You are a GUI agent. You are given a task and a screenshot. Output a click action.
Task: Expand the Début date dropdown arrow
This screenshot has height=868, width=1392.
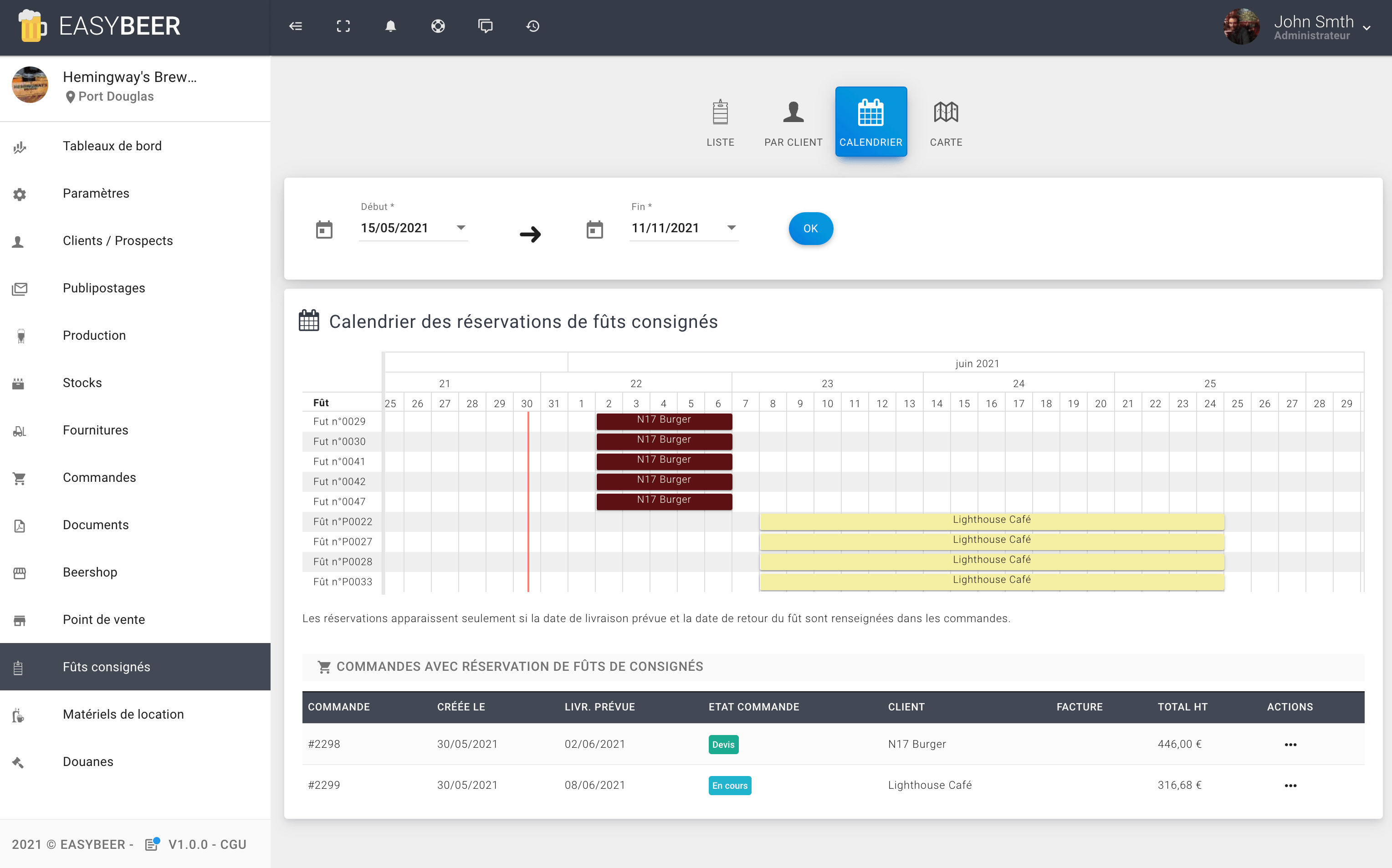point(461,228)
